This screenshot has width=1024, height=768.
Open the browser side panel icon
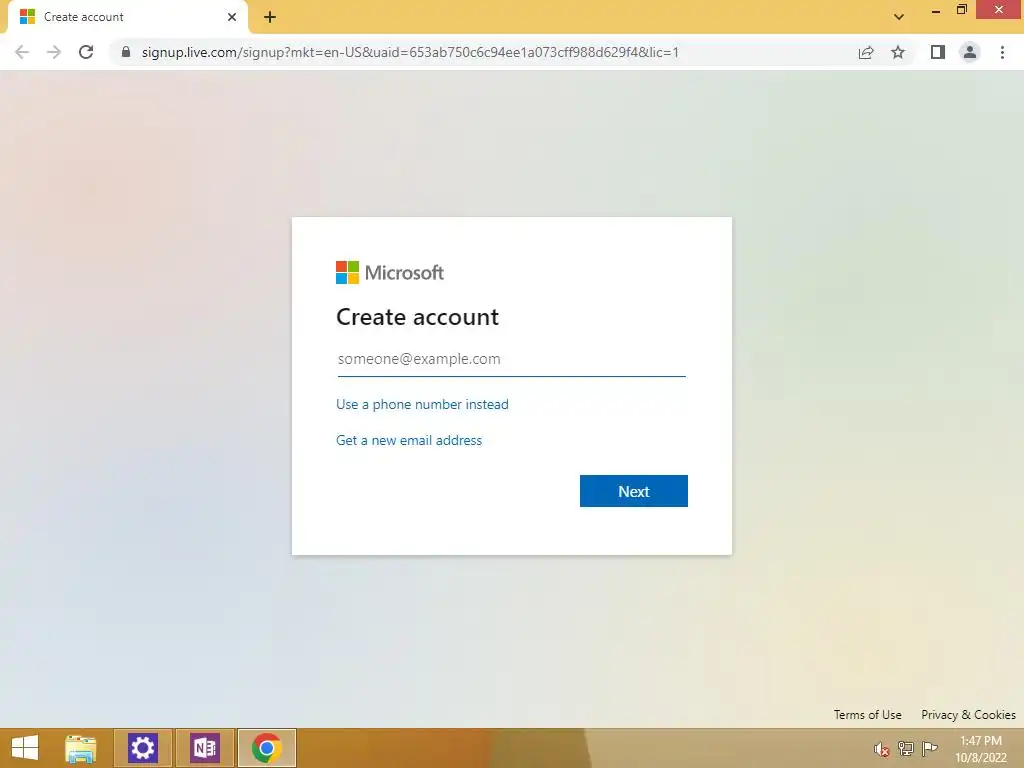coord(938,52)
